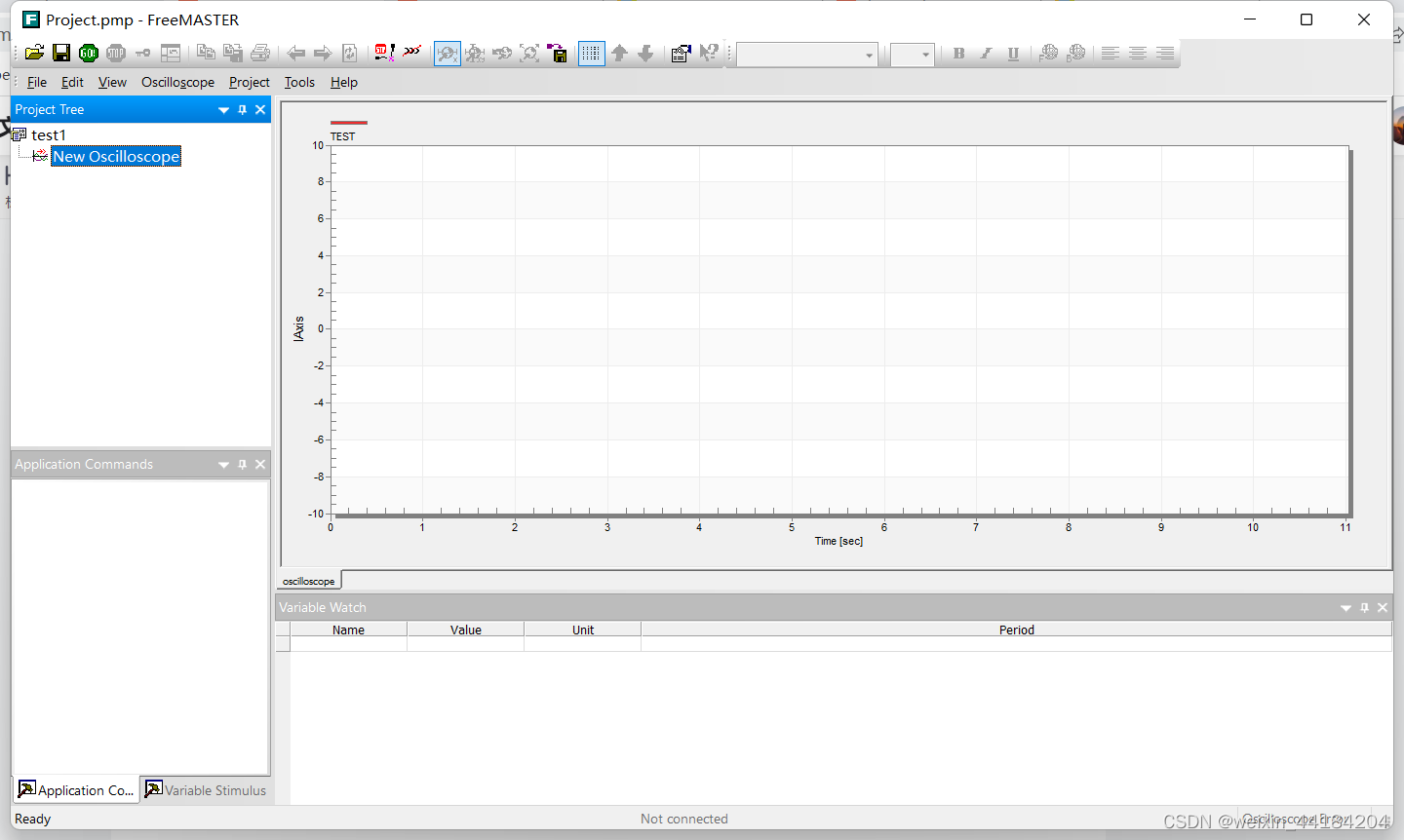Close the Application Commands panel
1404x840 pixels.
(260, 465)
